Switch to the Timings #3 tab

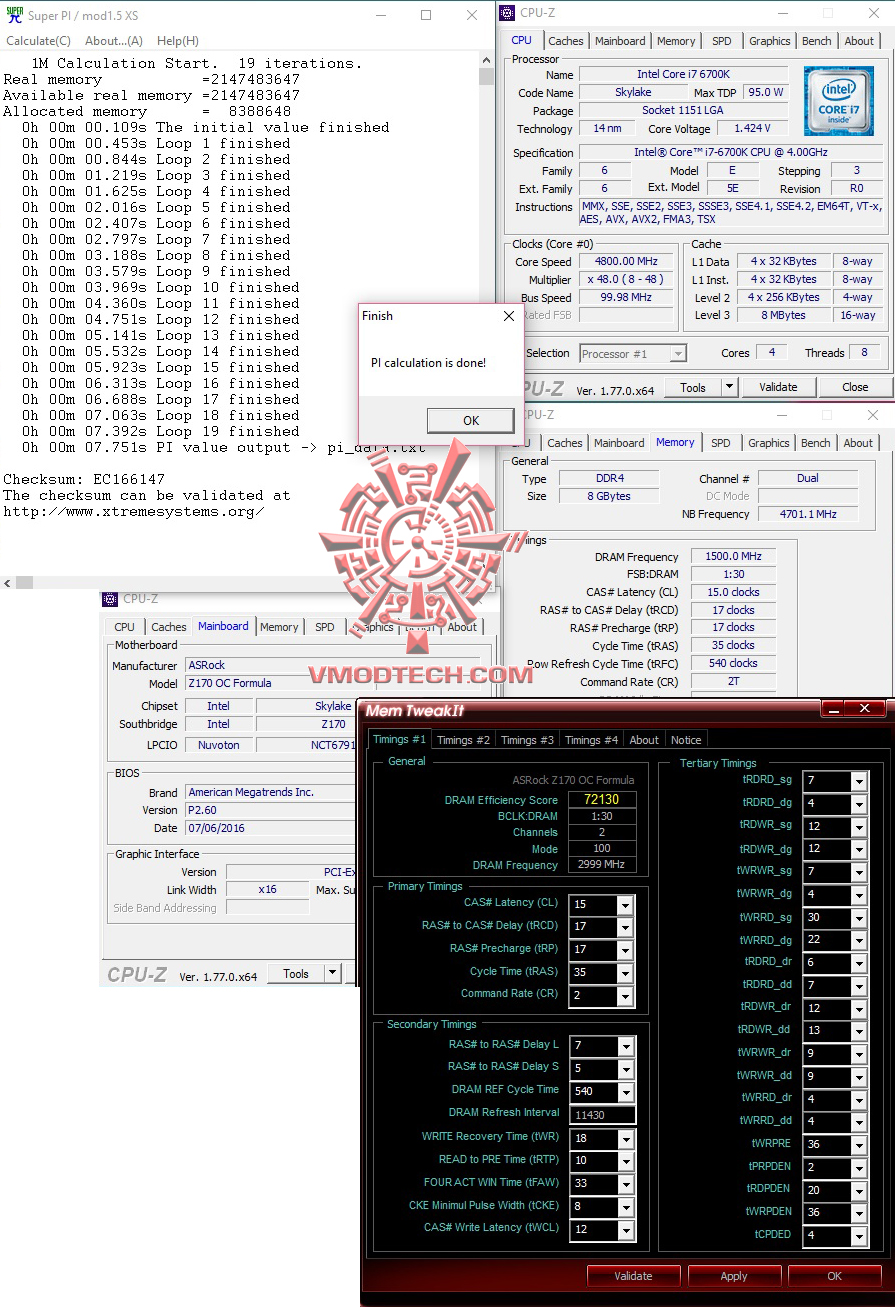pos(527,740)
